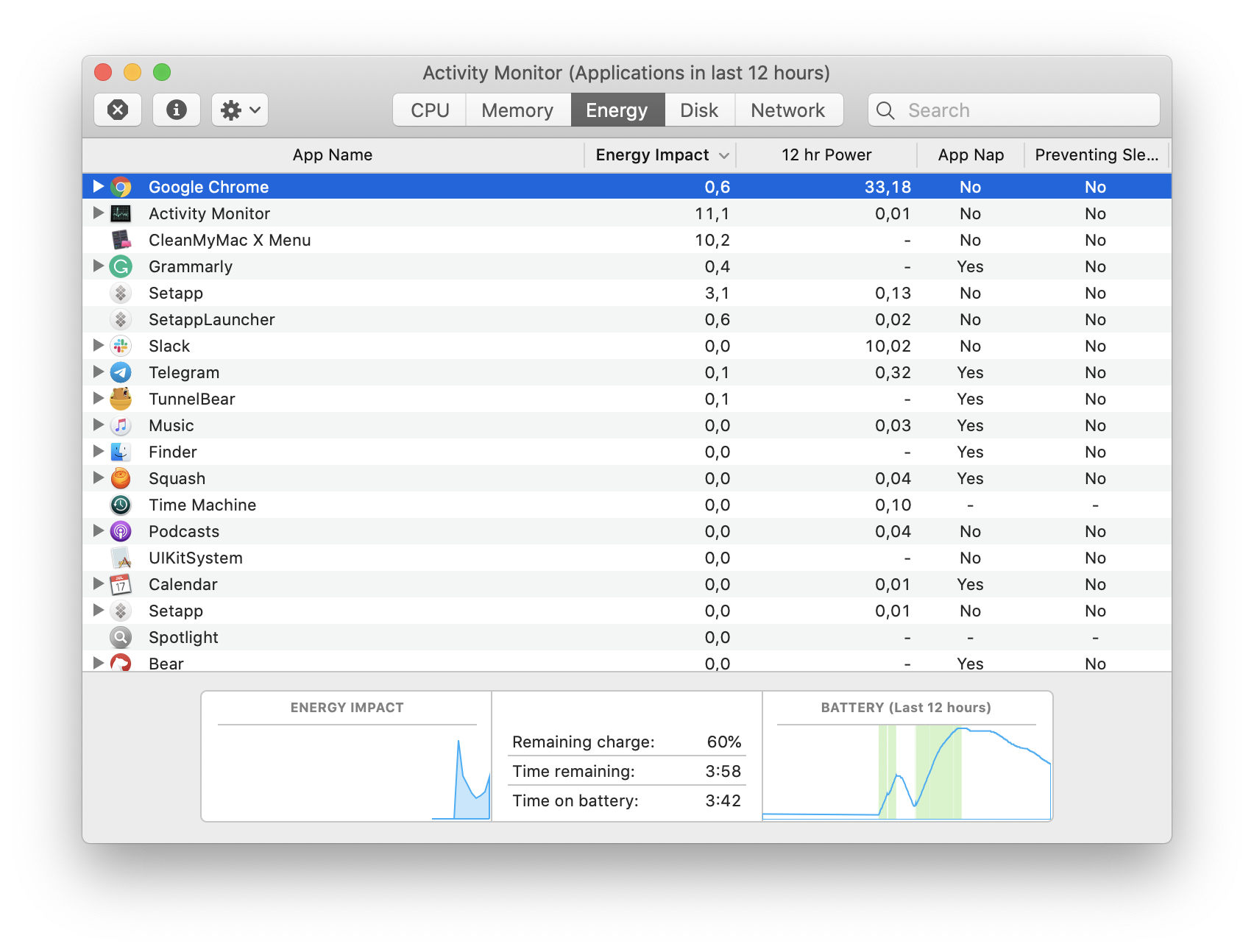Open the settings gear dropdown
This screenshot has height=952, width=1254.
(x=239, y=110)
